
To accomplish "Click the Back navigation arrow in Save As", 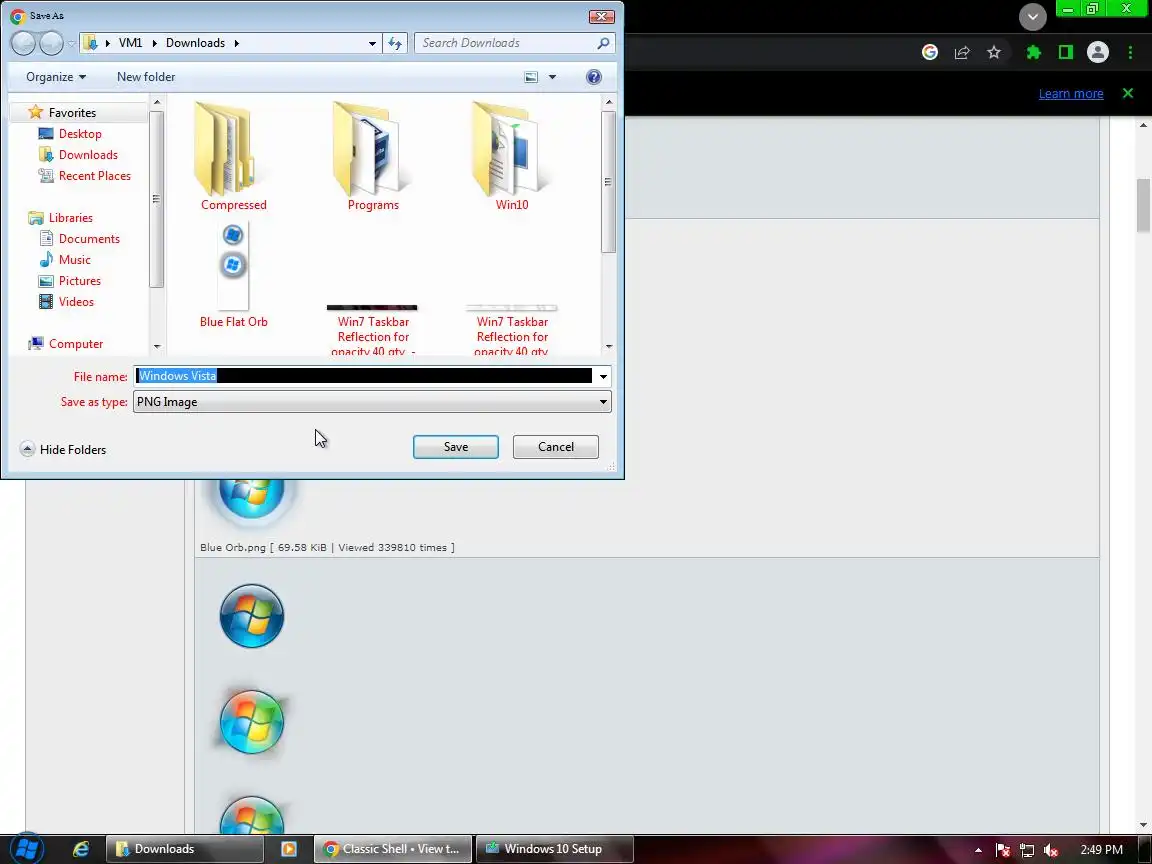I will tap(24, 43).
